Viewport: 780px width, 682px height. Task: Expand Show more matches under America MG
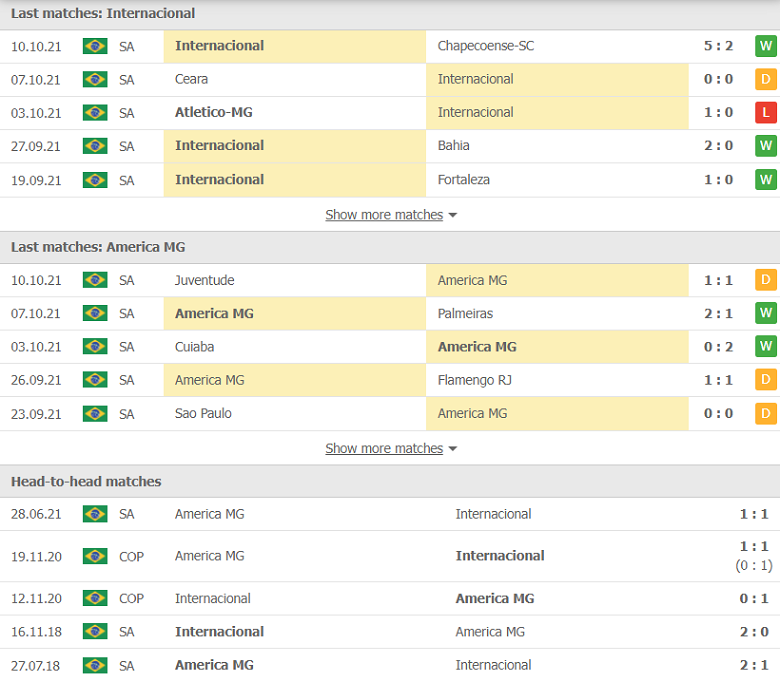[x=384, y=449]
